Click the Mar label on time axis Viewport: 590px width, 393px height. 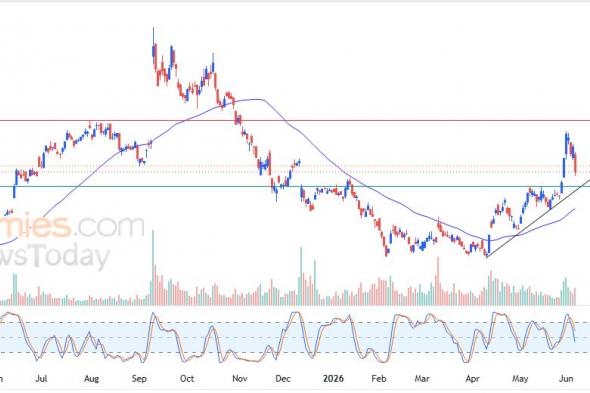click(422, 378)
